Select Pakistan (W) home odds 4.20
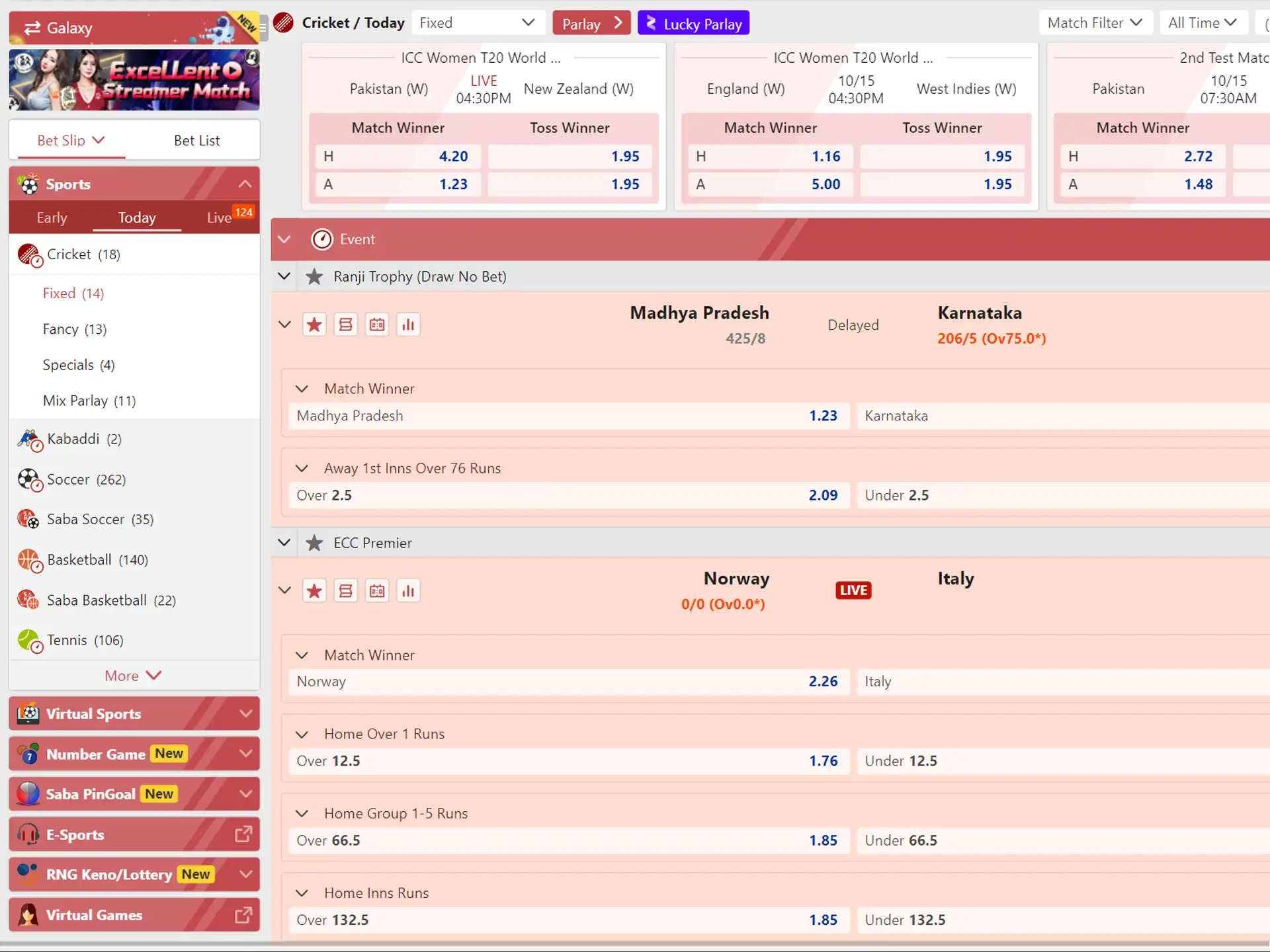Screen dimensions: 1270x952 398,157
